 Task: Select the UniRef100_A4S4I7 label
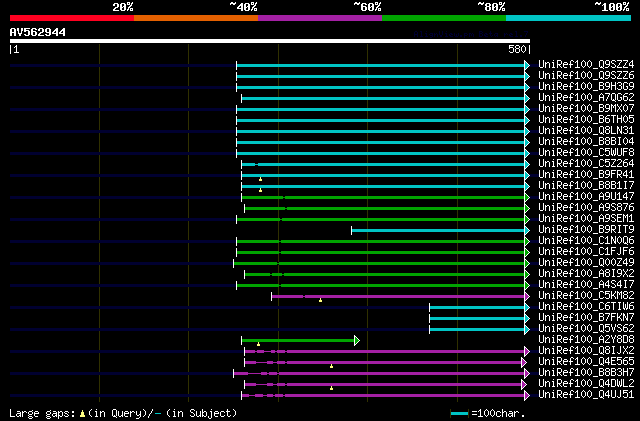(586, 285)
